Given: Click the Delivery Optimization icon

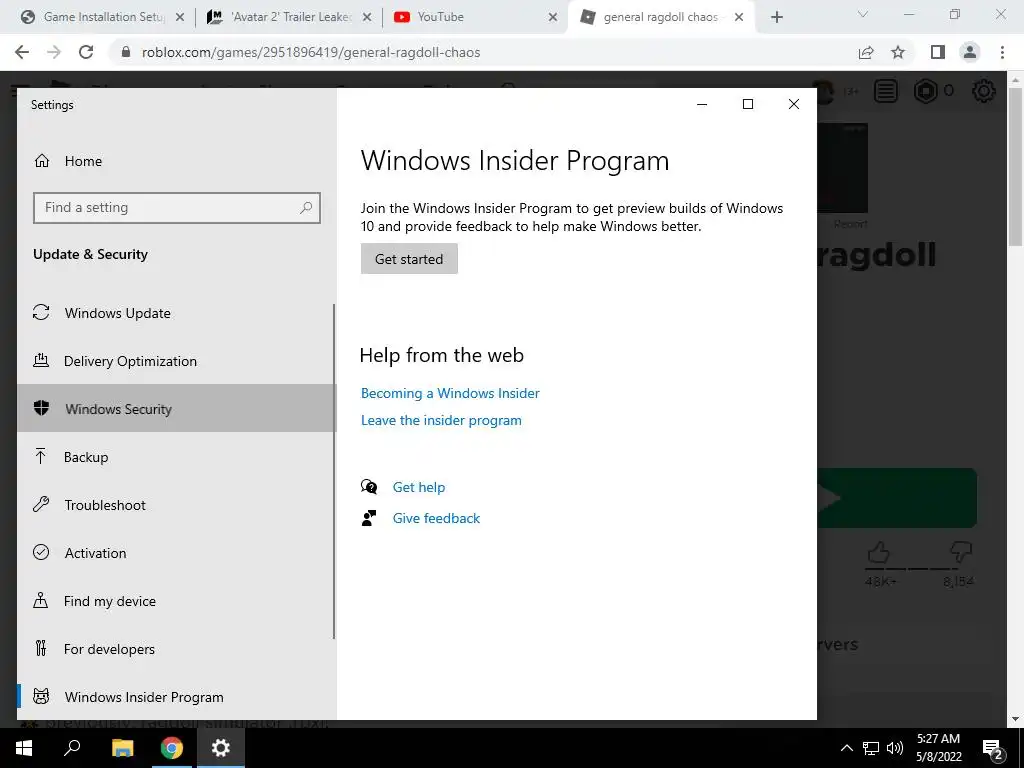Looking at the screenshot, I should (x=41, y=360).
